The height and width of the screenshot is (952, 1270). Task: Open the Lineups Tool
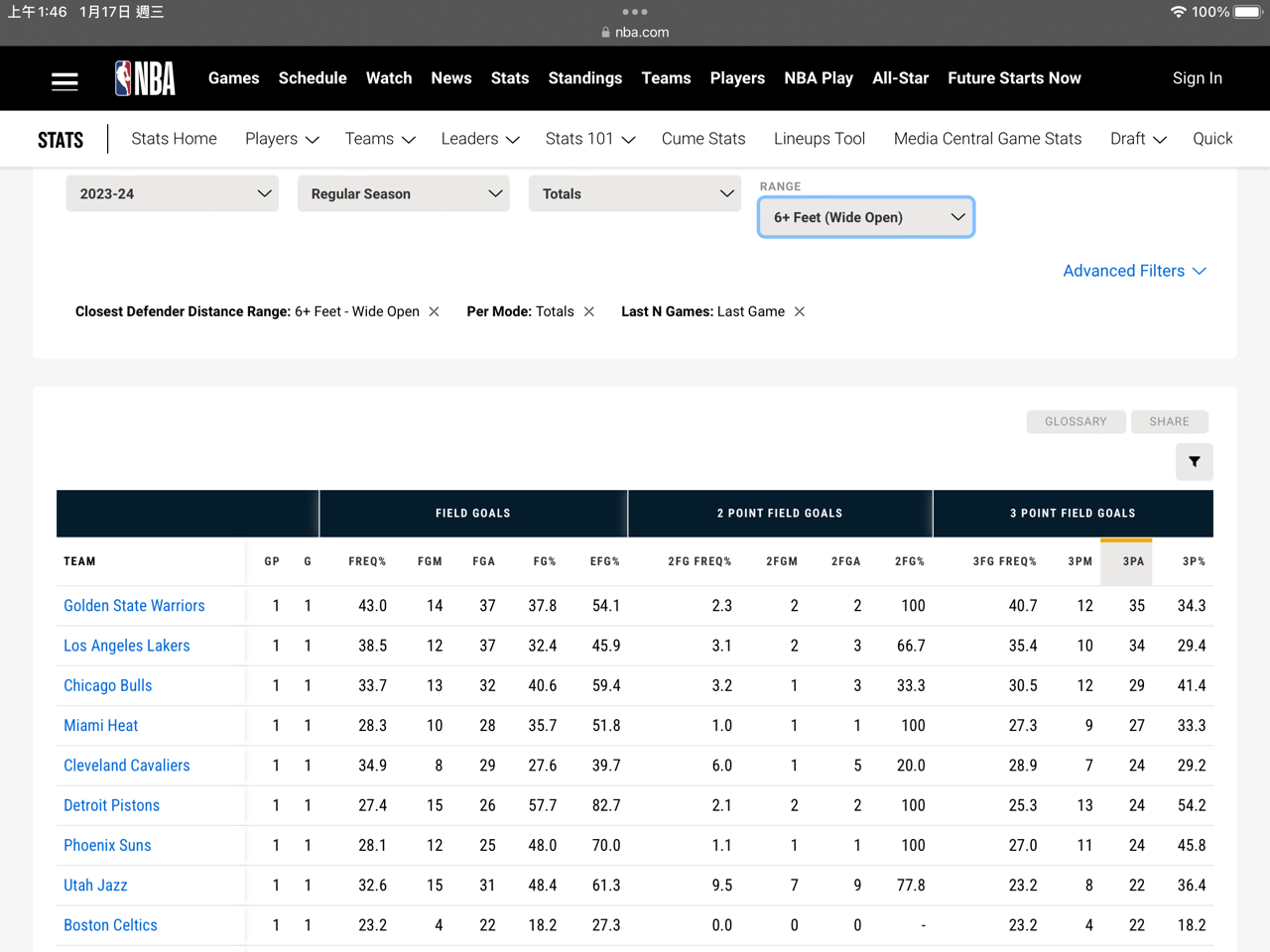(820, 139)
